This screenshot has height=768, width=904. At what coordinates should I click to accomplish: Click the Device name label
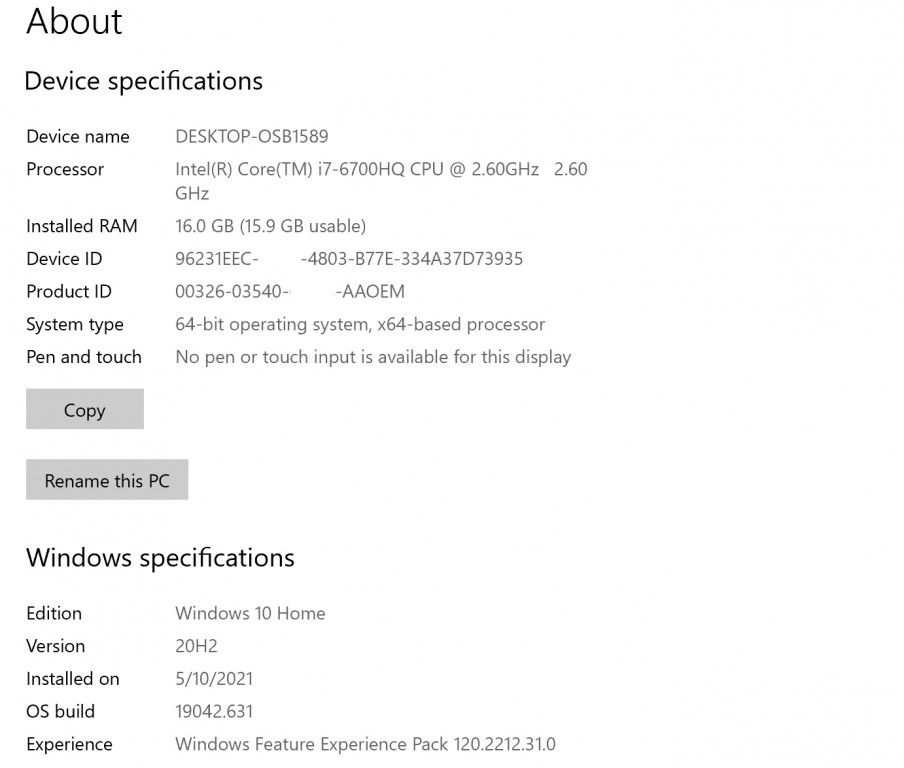[78, 137]
